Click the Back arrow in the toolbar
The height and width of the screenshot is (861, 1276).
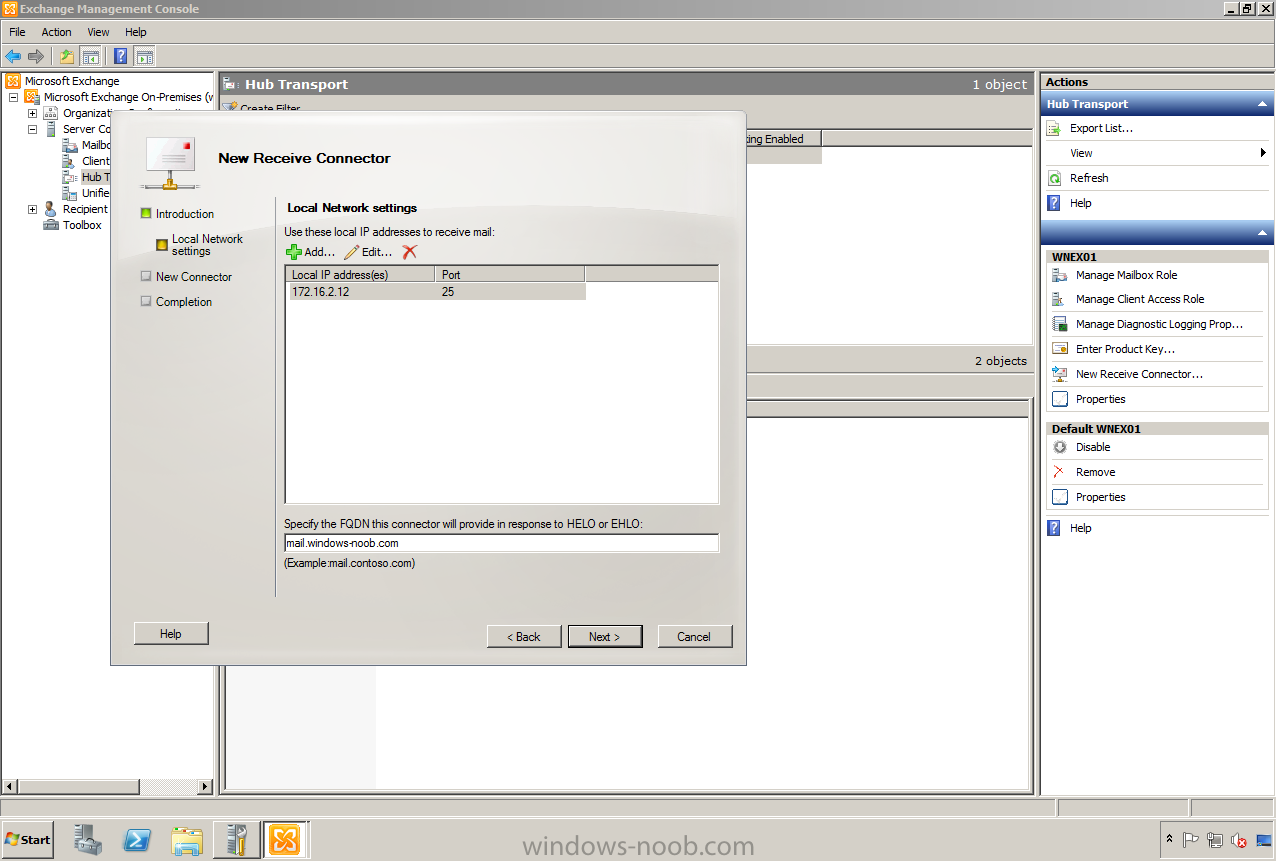click(x=13, y=56)
